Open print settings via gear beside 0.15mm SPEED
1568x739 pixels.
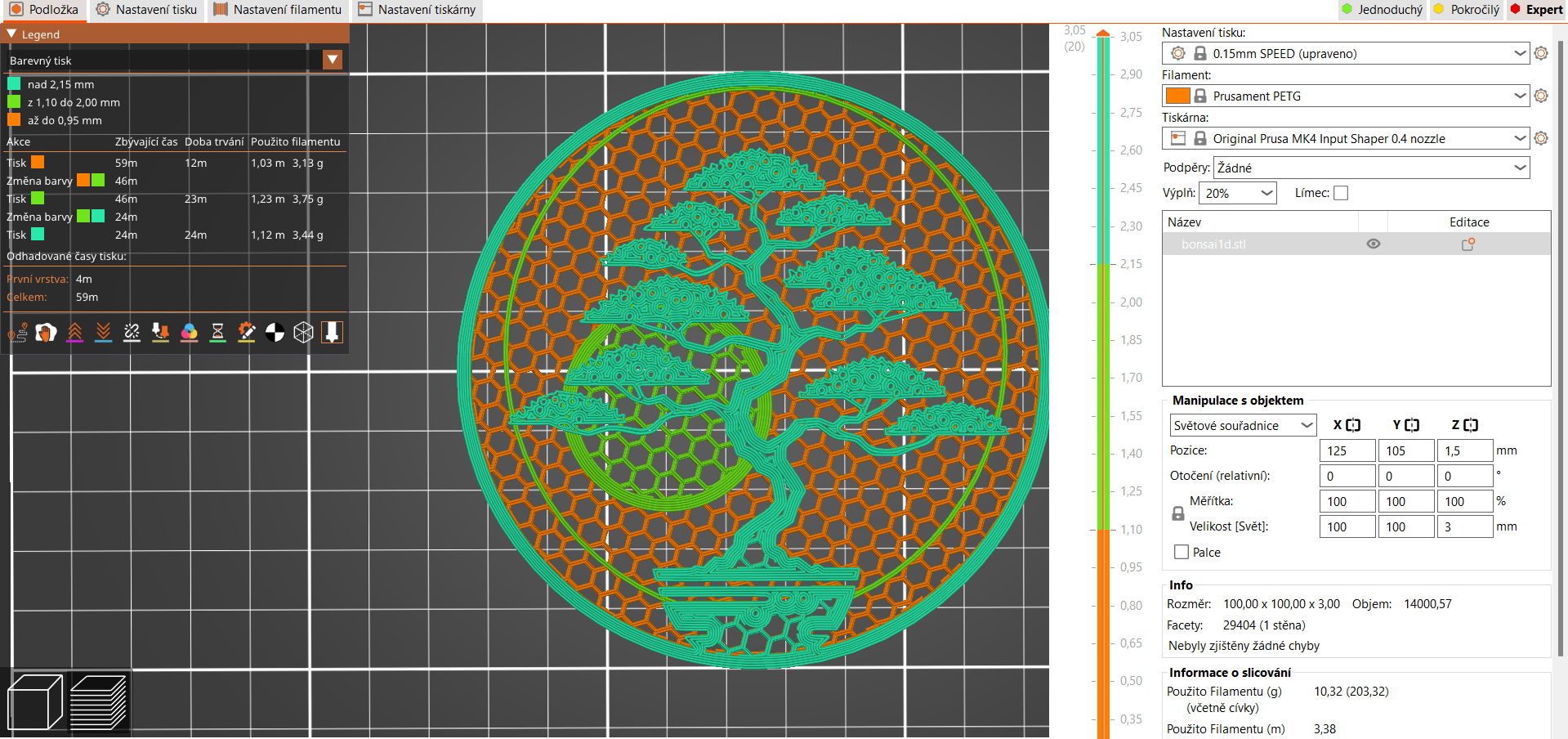coord(1541,53)
